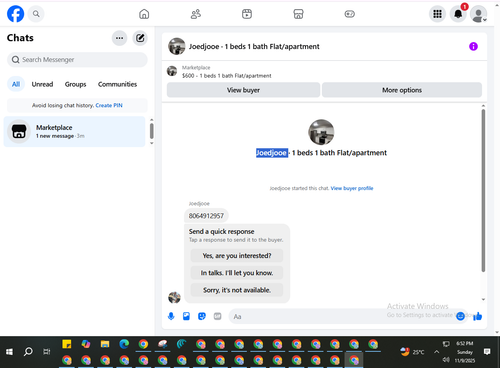Open the View buyer profile link
This screenshot has height=368, width=500.
click(x=352, y=188)
